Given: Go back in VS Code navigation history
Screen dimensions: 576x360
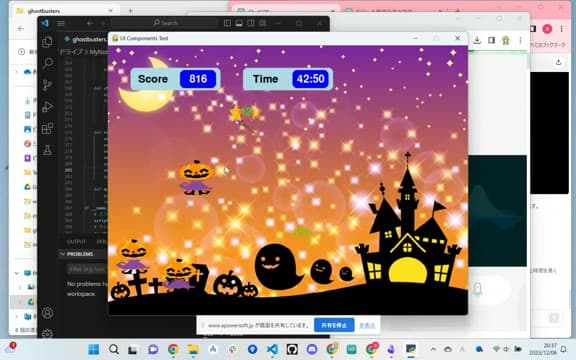Looking at the screenshot, I should click(90, 23).
